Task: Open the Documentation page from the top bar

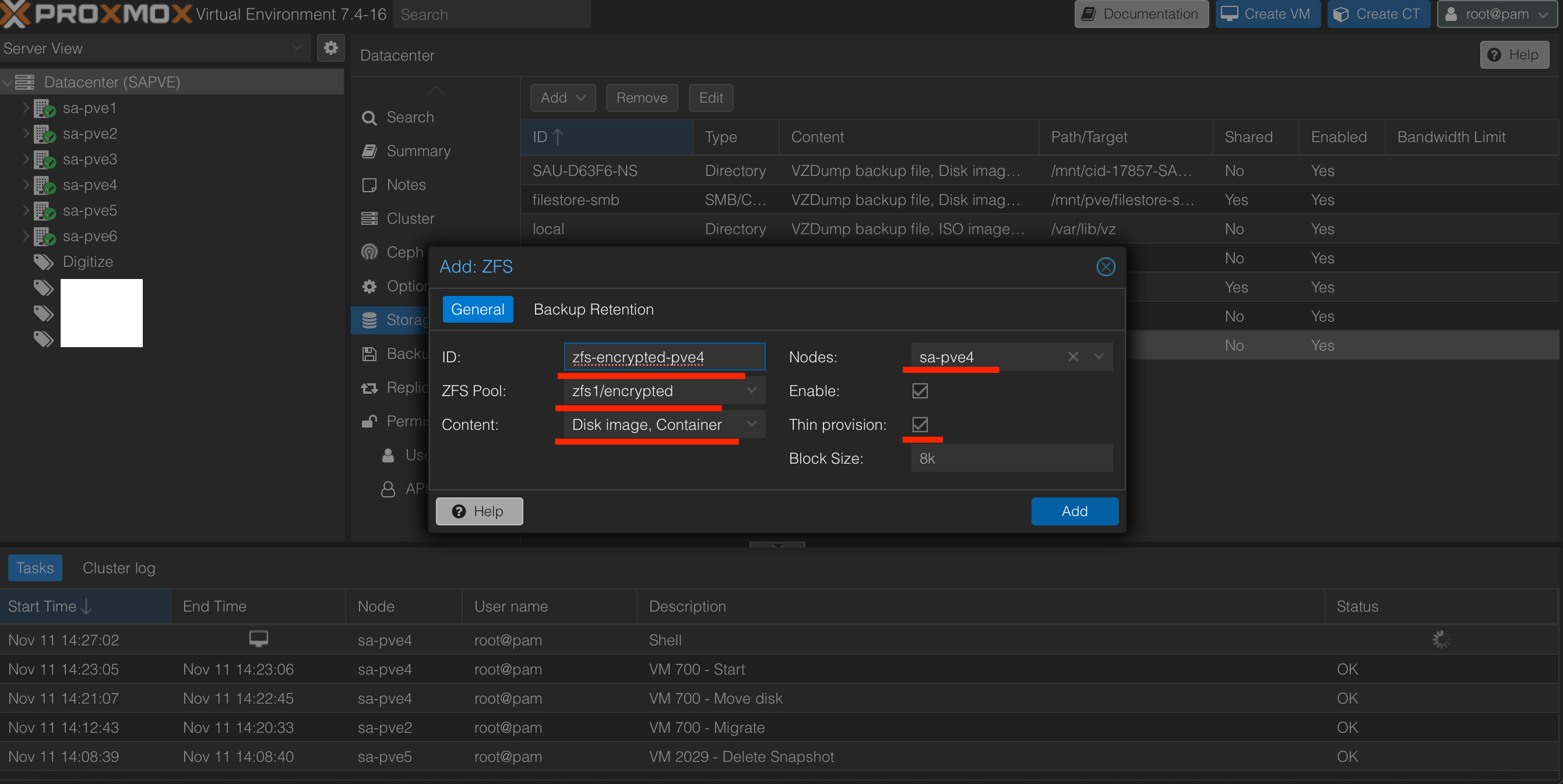Action: click(1140, 14)
